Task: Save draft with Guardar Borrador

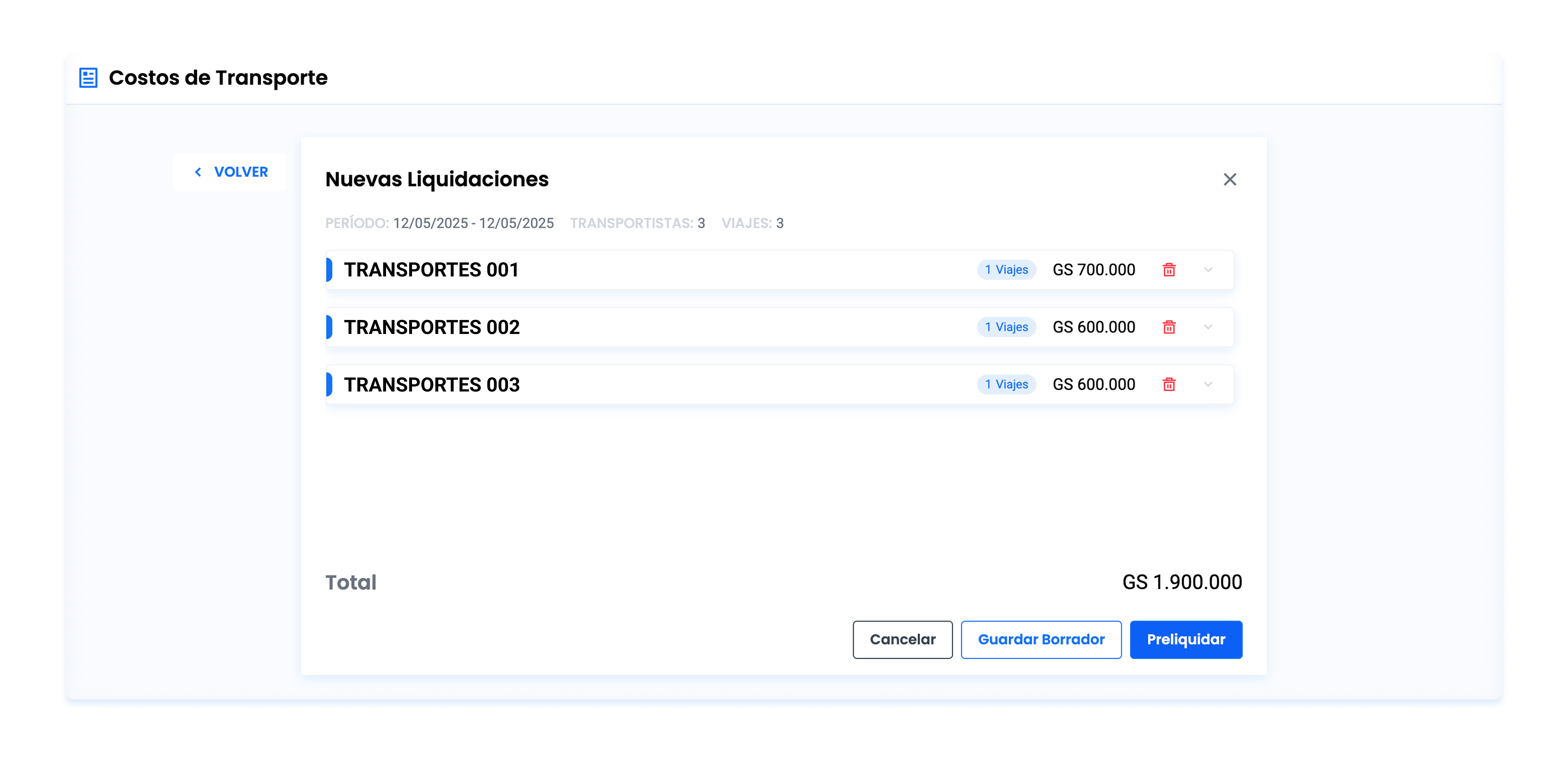Action: tap(1041, 640)
